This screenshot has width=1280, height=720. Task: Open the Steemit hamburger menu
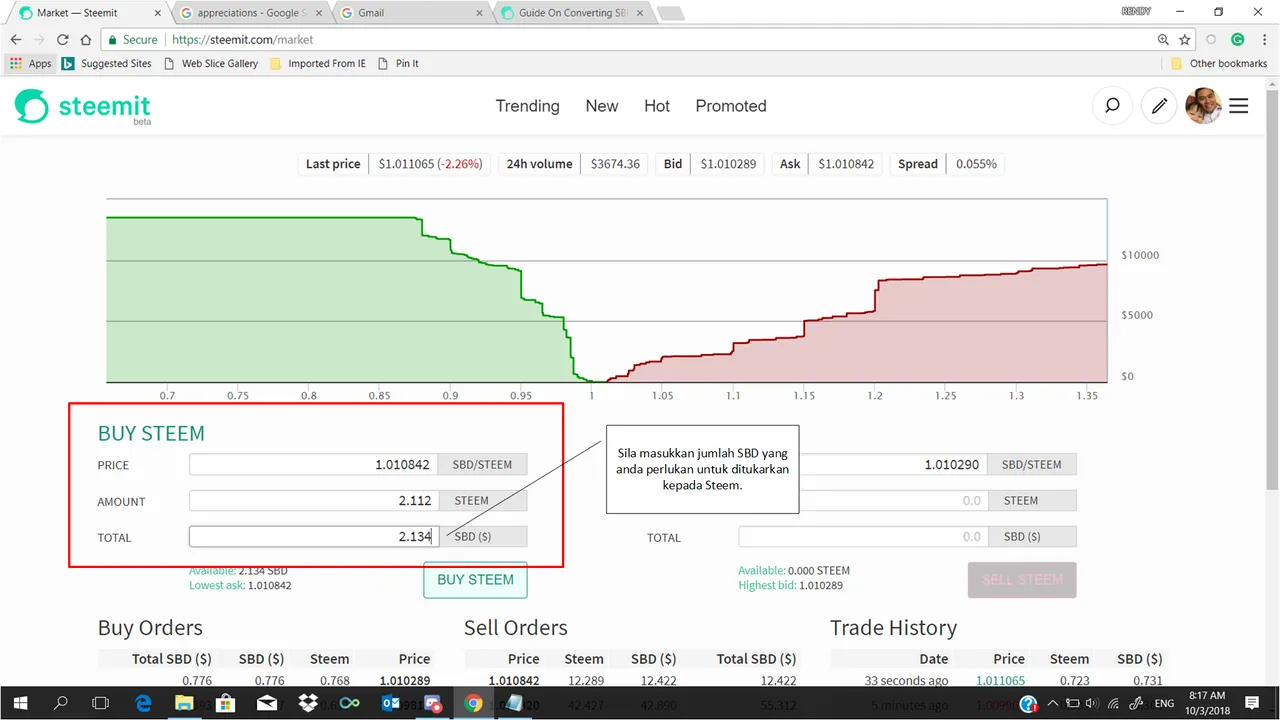coord(1239,106)
